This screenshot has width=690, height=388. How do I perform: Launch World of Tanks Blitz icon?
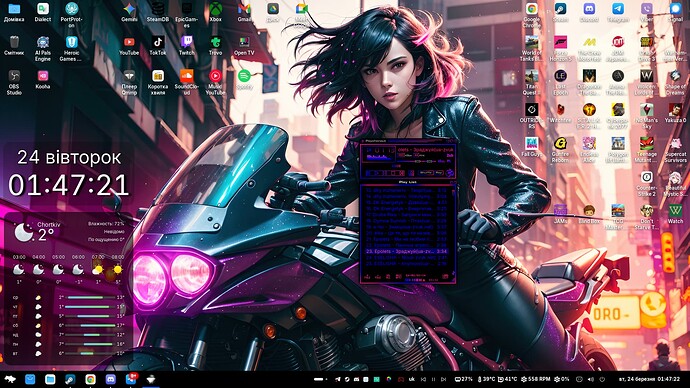pyautogui.click(x=532, y=48)
